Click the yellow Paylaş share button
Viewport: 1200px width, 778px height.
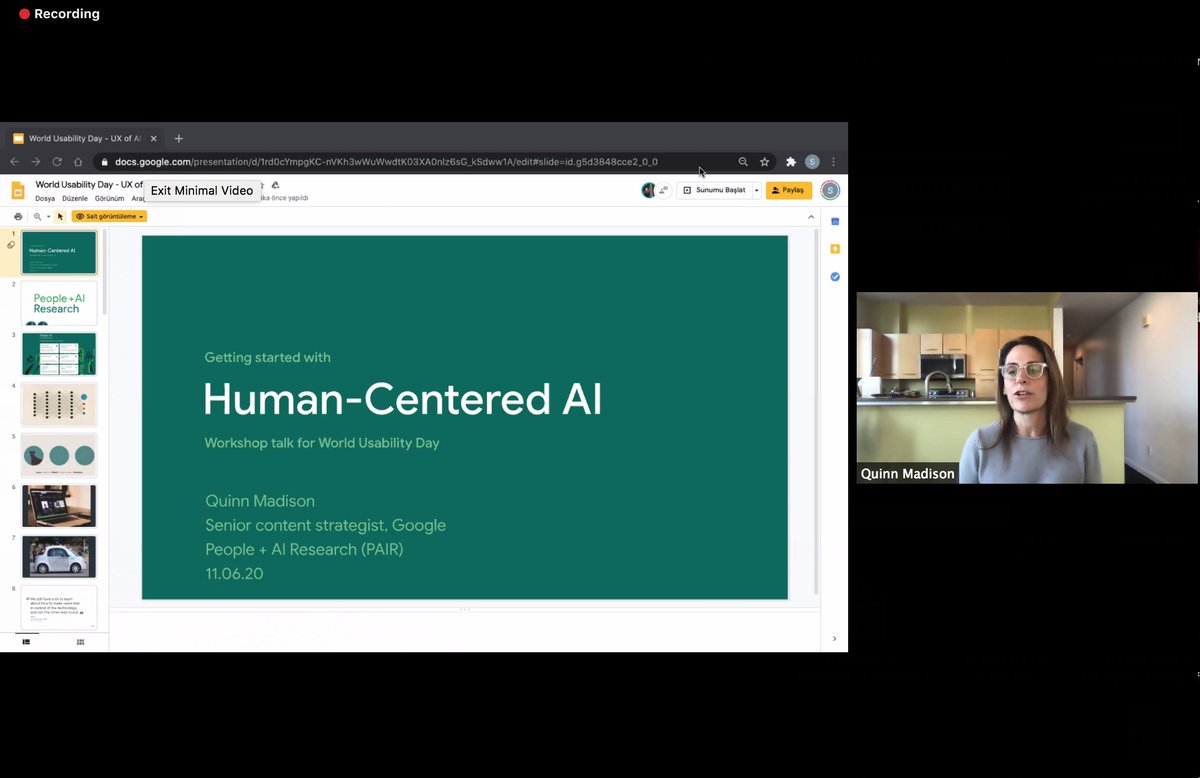[x=789, y=190]
